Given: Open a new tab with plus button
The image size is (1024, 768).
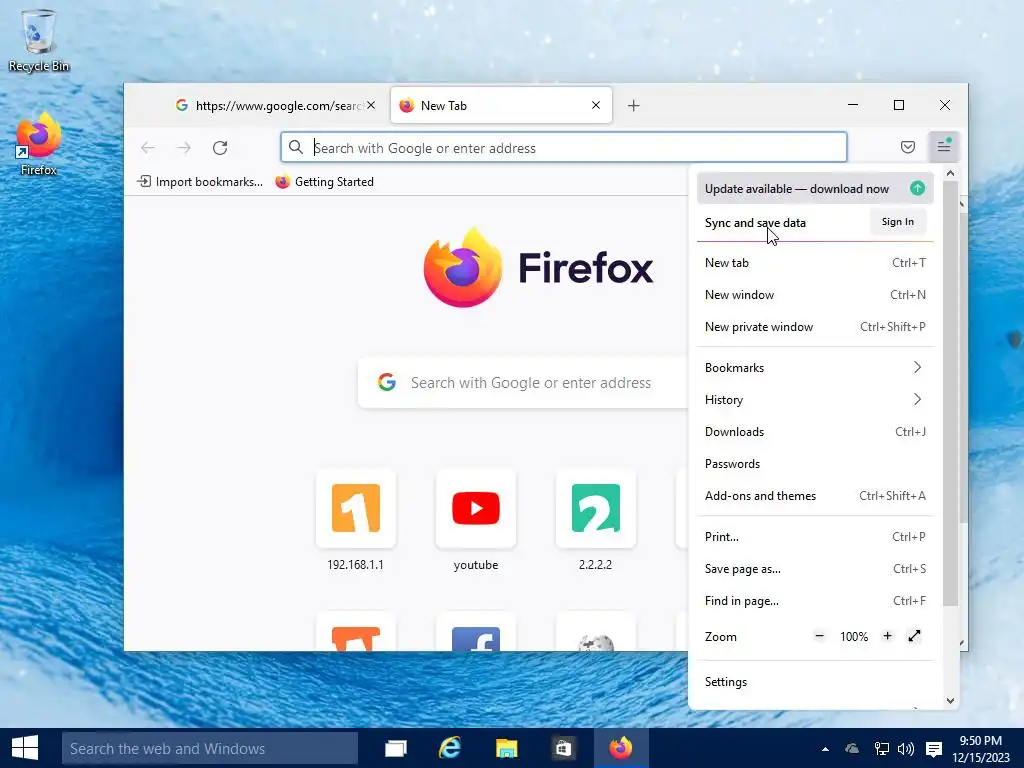Looking at the screenshot, I should click(x=633, y=105).
